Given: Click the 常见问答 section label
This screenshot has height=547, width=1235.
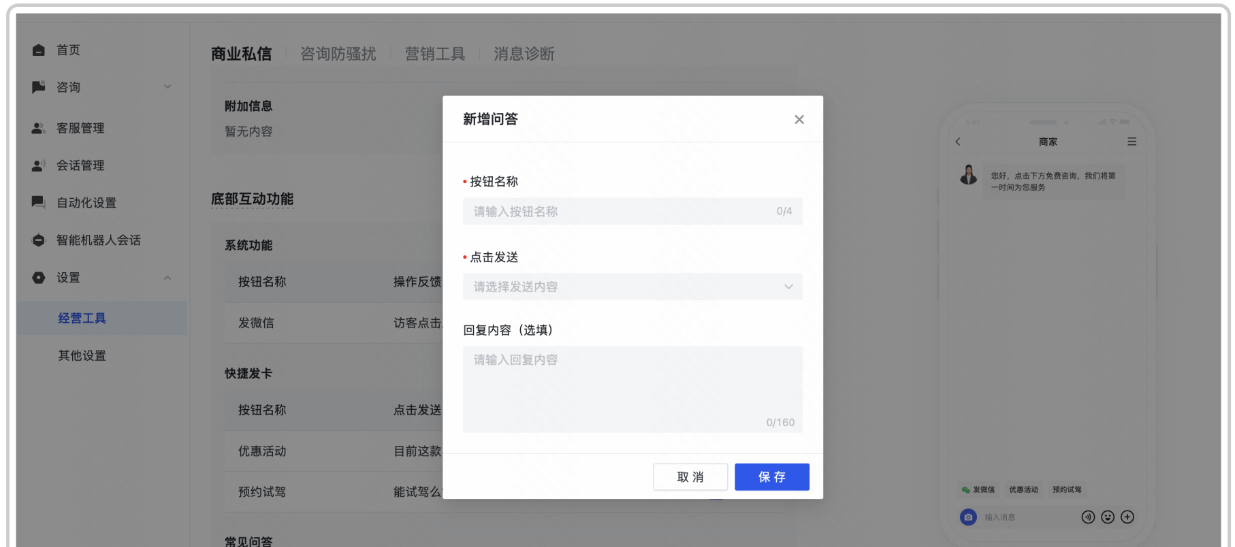Looking at the screenshot, I should [248, 541].
